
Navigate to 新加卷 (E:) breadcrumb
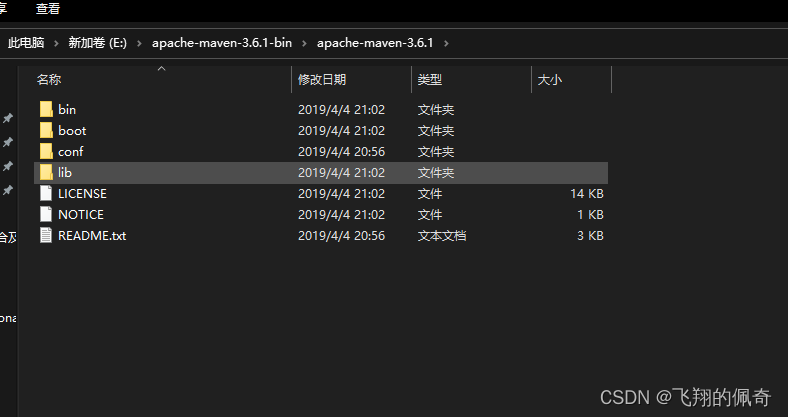point(97,43)
